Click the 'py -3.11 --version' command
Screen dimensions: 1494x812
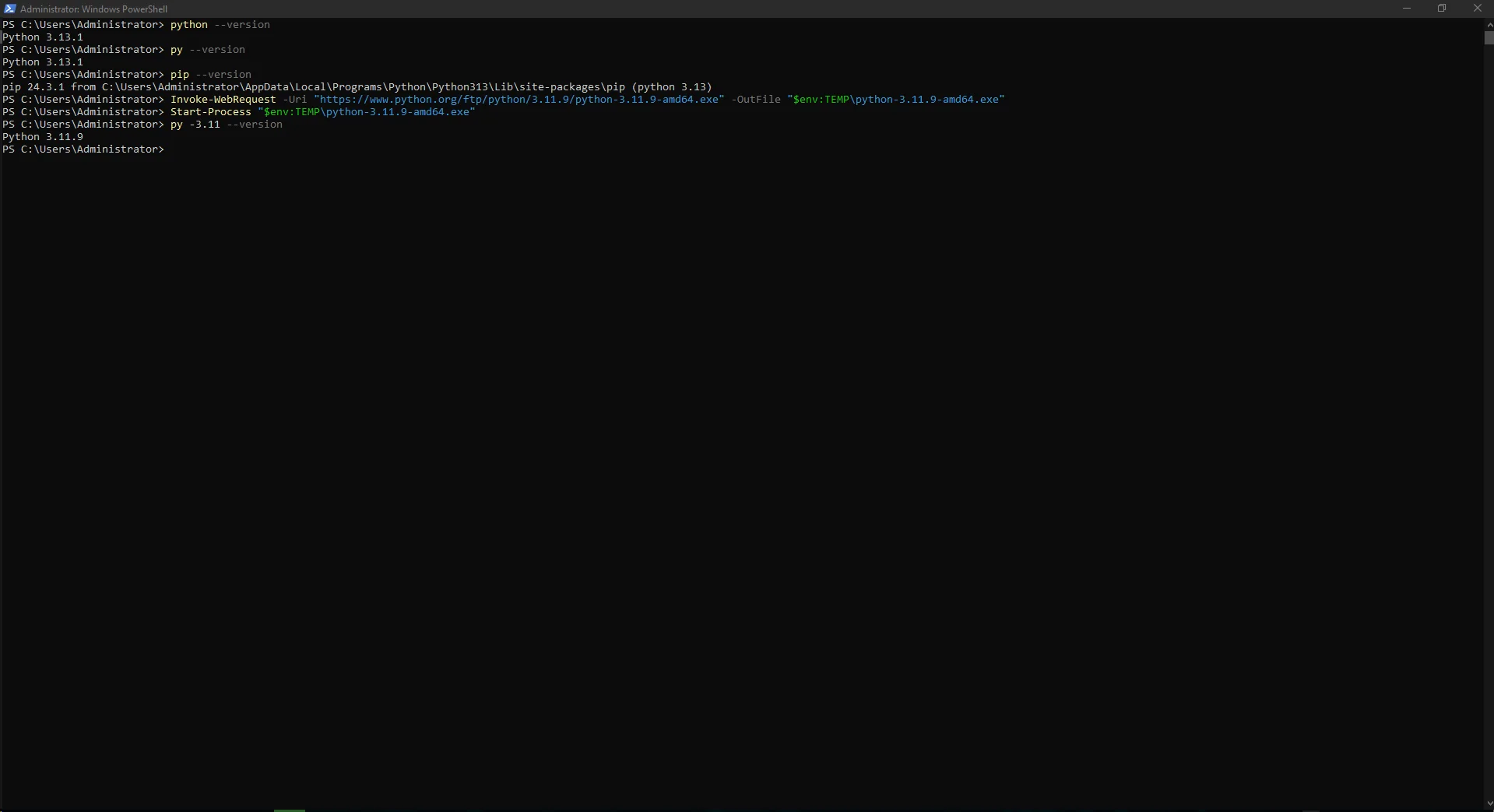[x=227, y=125]
